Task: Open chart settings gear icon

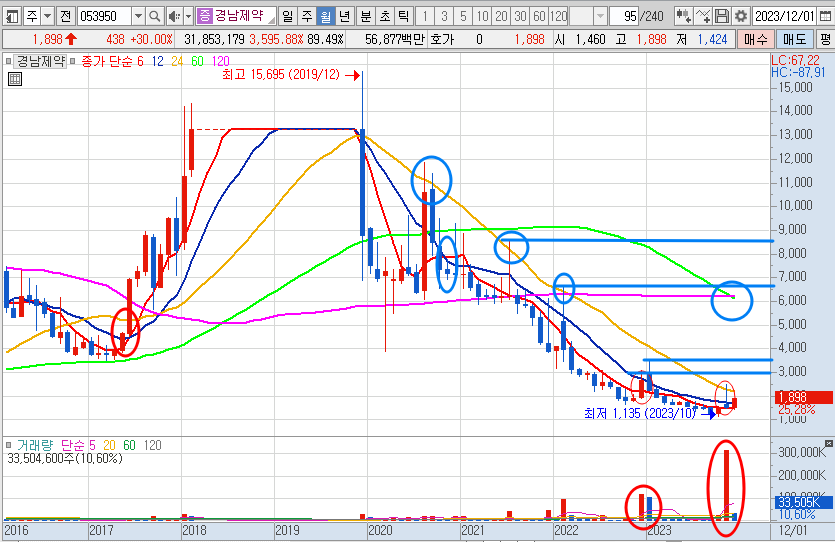Action: click(x=741, y=17)
